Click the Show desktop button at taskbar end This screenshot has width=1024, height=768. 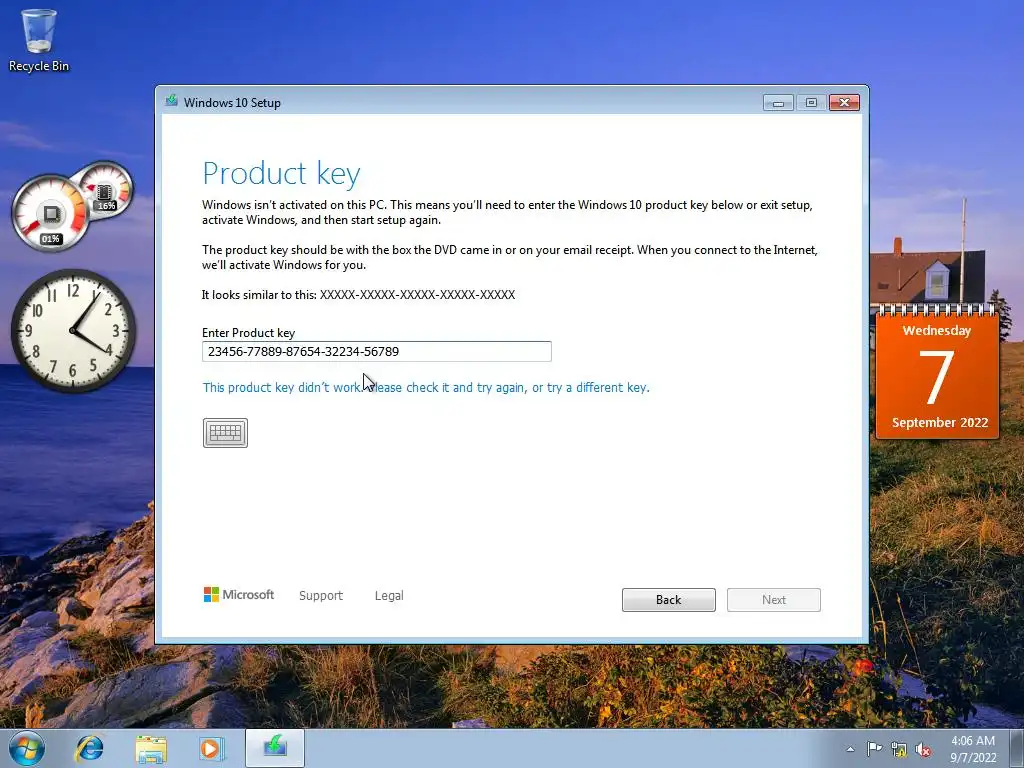[1017, 748]
